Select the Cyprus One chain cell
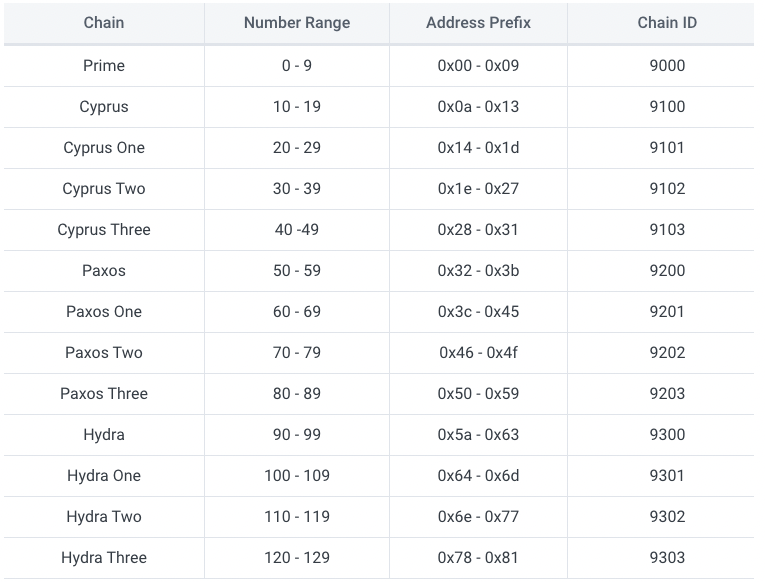This screenshot has height=582, width=765. coord(104,148)
